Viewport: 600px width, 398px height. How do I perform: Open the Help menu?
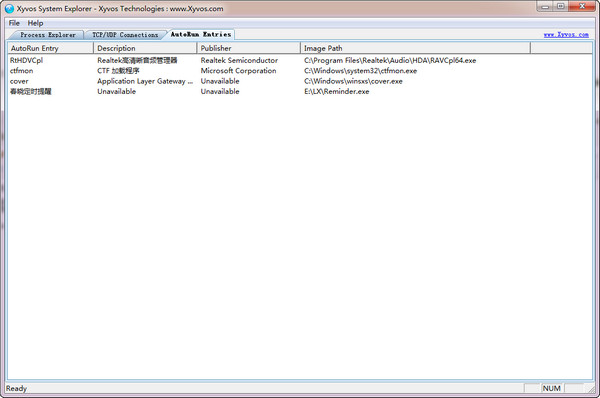[35, 23]
